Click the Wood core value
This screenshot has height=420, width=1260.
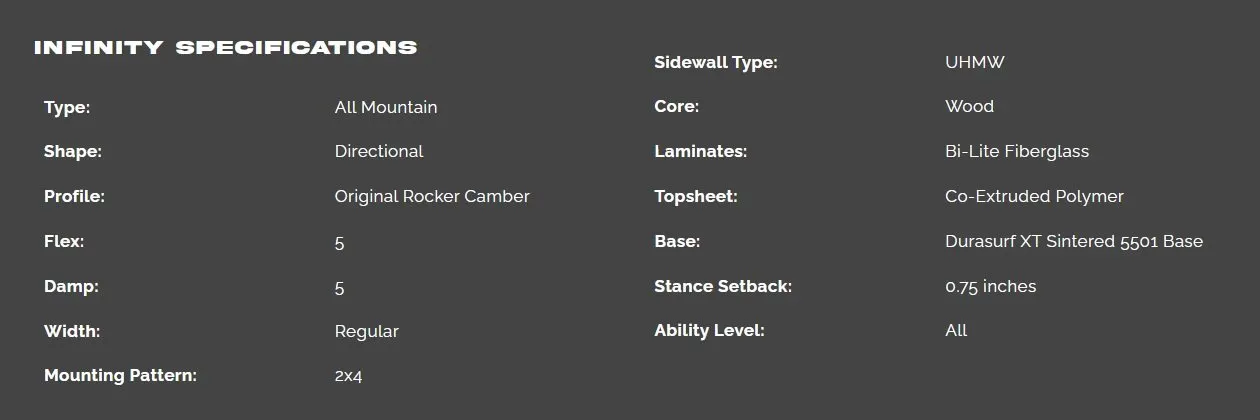pos(969,107)
